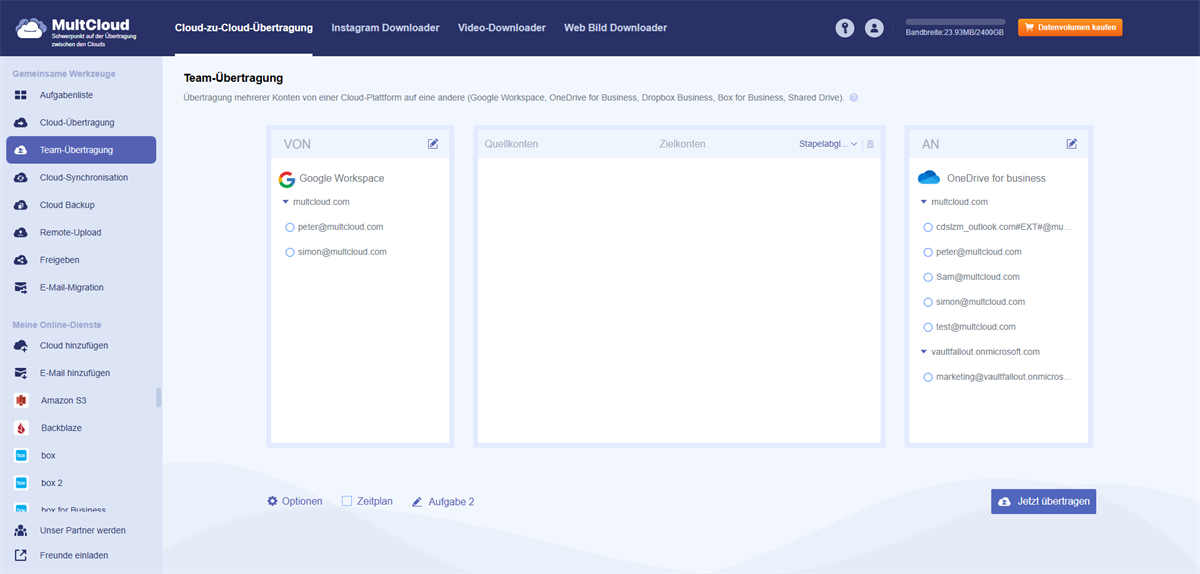Viewport: 1200px width, 574px height.
Task: Edit the VON source panel
Action: point(433,144)
